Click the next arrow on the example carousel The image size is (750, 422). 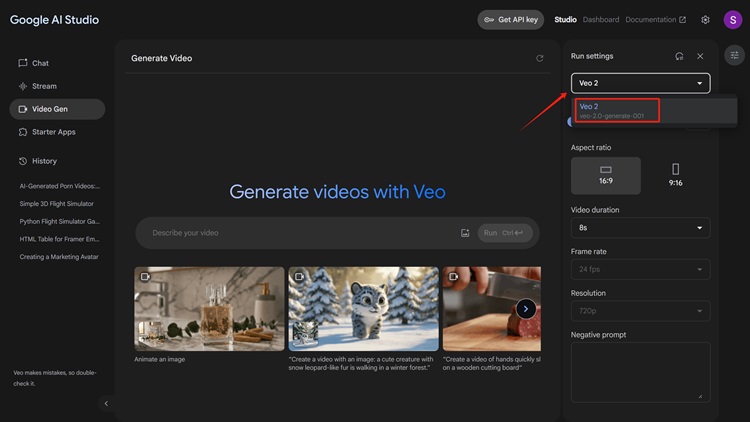(x=526, y=309)
